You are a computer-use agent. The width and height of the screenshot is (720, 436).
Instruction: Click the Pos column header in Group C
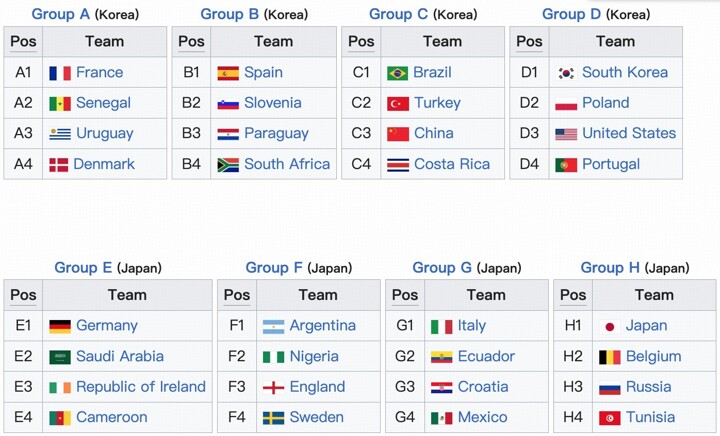361,42
